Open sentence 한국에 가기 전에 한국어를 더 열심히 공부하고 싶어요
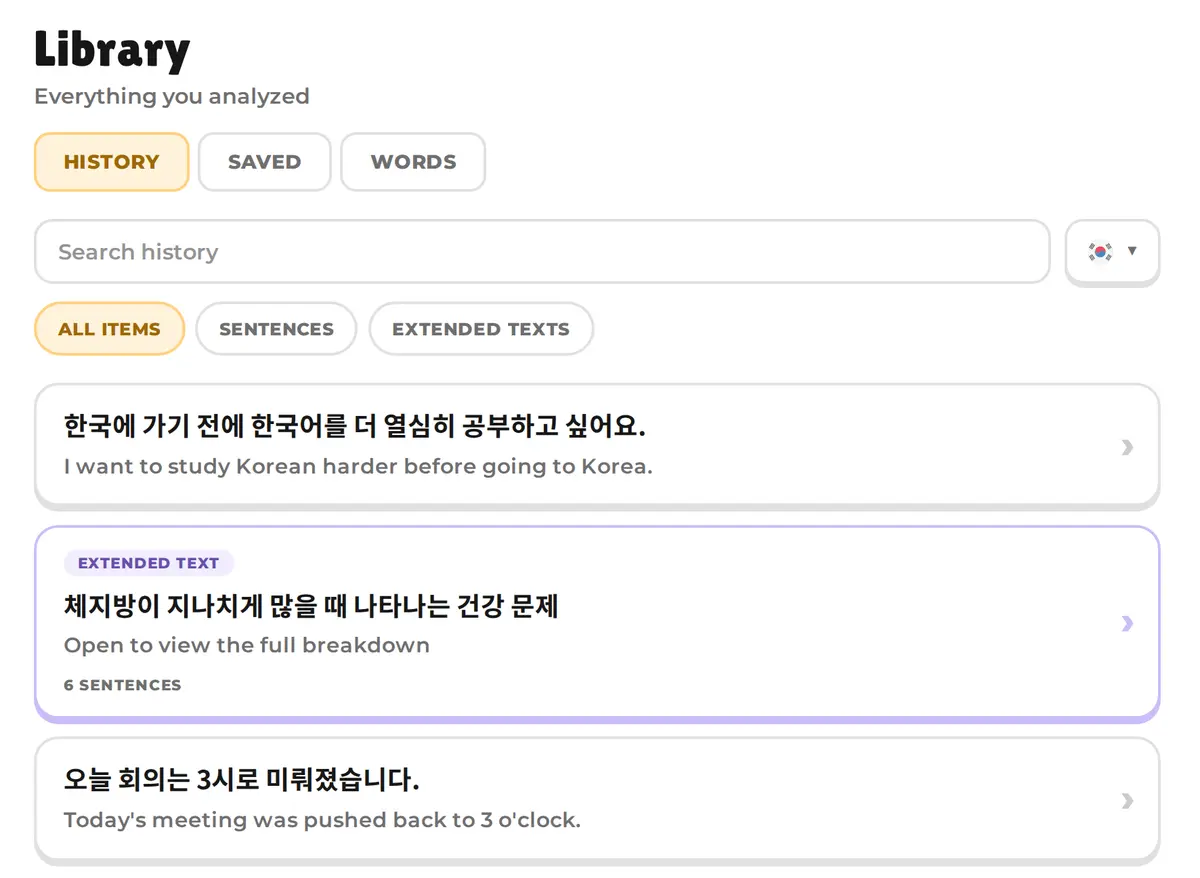This screenshot has height=878, width=1200. pyautogui.click(x=355, y=427)
